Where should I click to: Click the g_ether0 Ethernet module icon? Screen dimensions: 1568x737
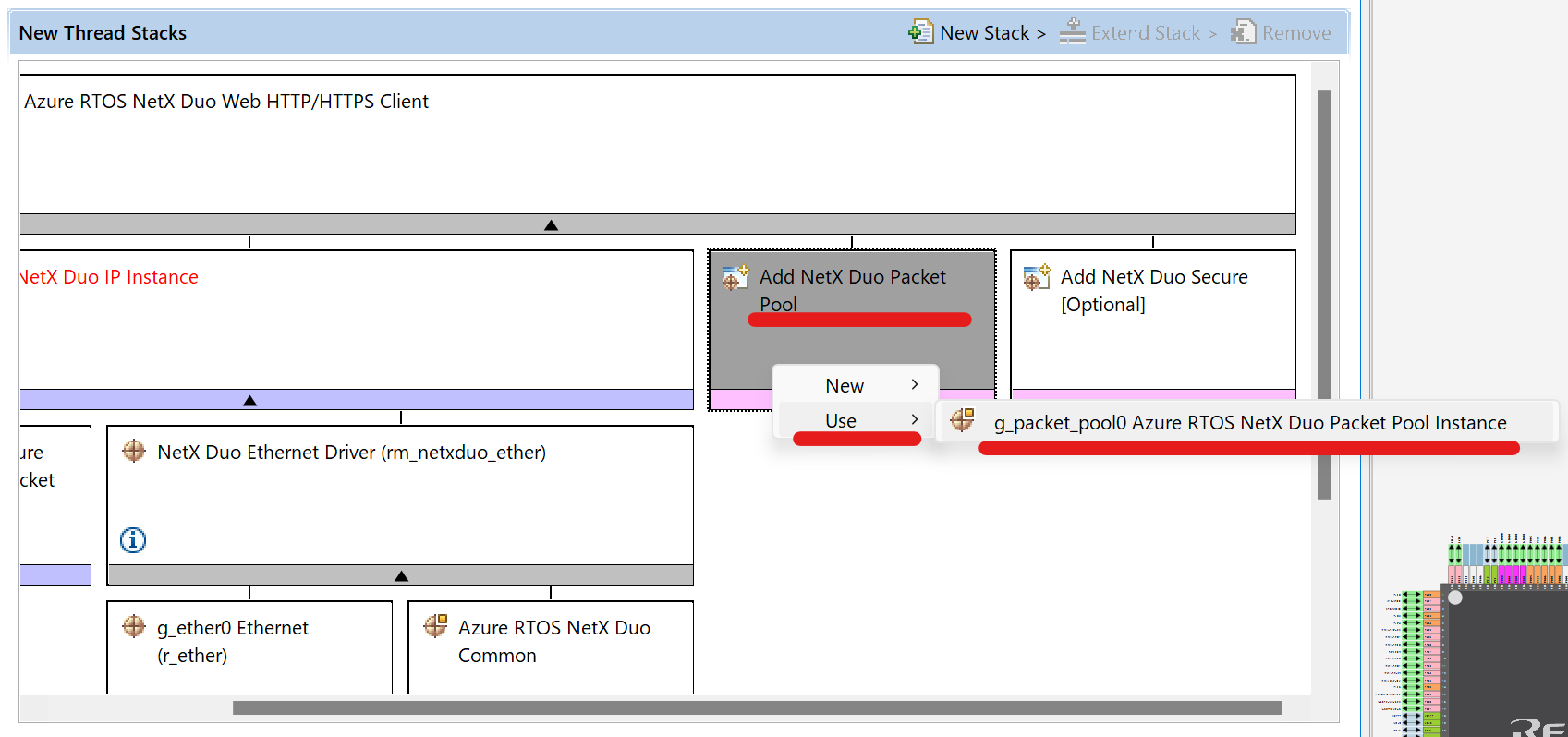[134, 626]
